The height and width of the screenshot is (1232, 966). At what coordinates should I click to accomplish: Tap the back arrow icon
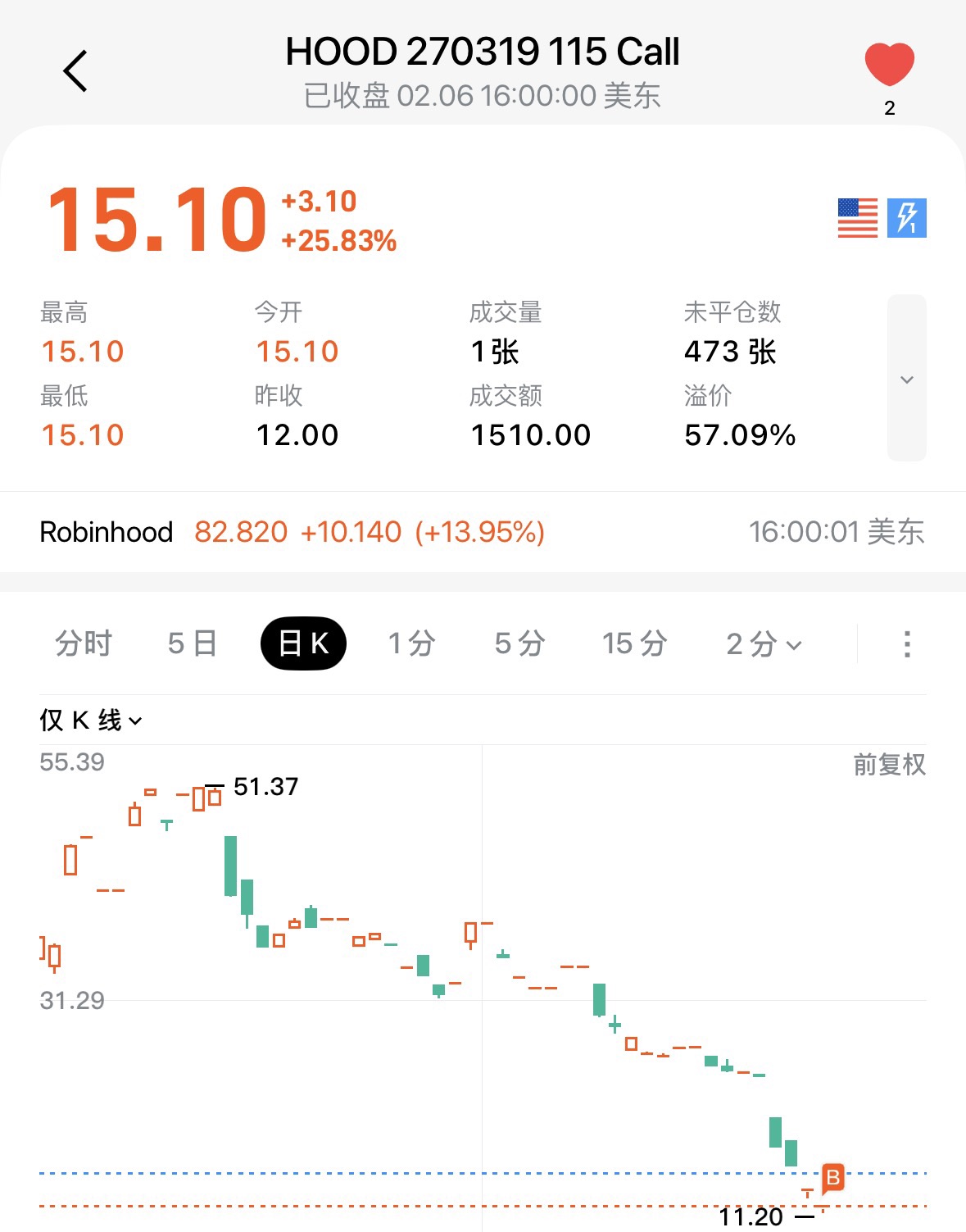click(75, 71)
